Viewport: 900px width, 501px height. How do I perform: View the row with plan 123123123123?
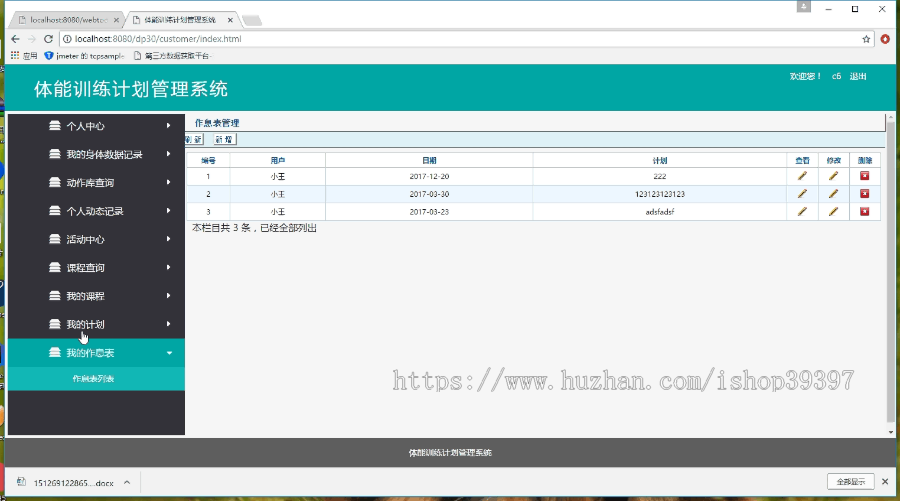[802, 194]
